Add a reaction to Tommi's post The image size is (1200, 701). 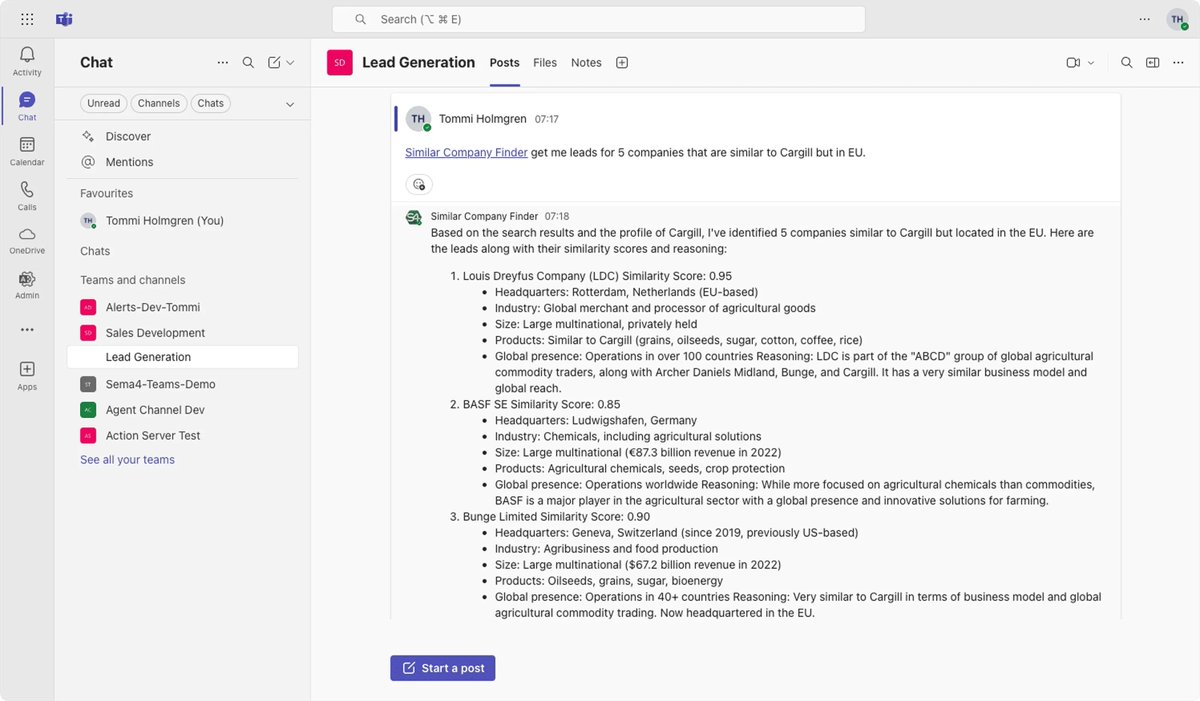[419, 184]
